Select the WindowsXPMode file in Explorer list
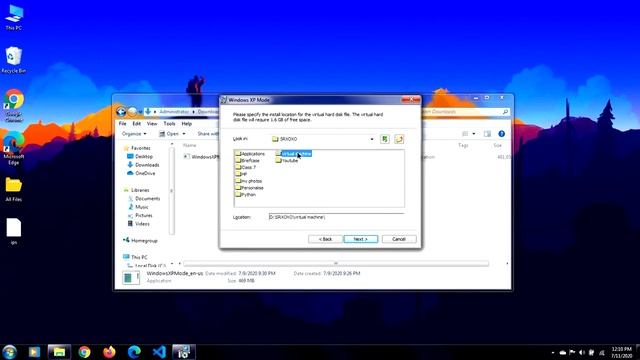640x360 pixels. (202, 157)
